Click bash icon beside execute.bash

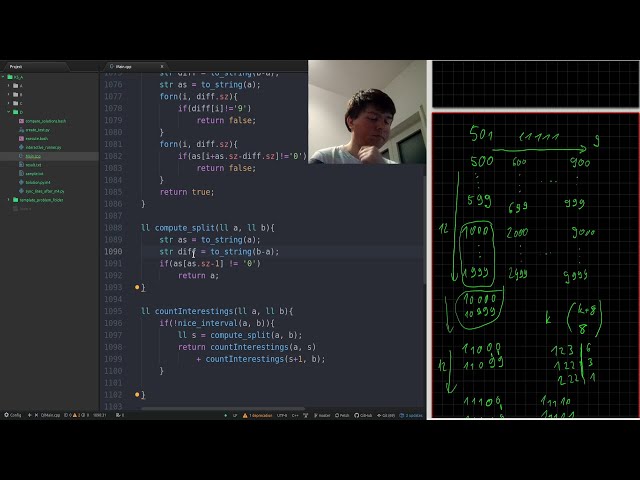coord(21,139)
